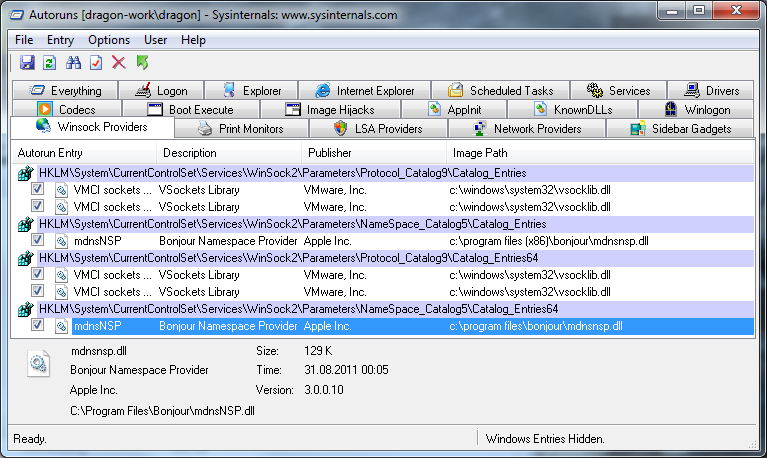Switch to the Boot Execute tab
The image size is (767, 458).
pos(191,110)
